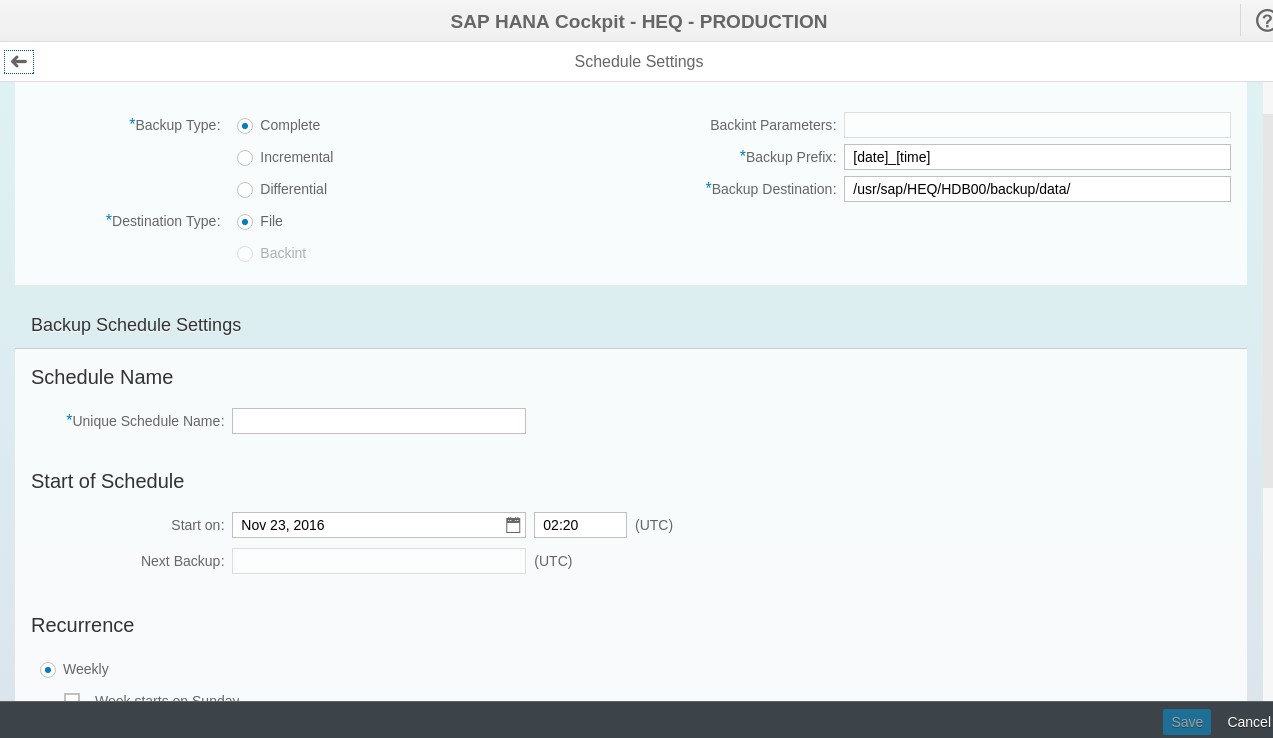Select File destination type

point(245,221)
